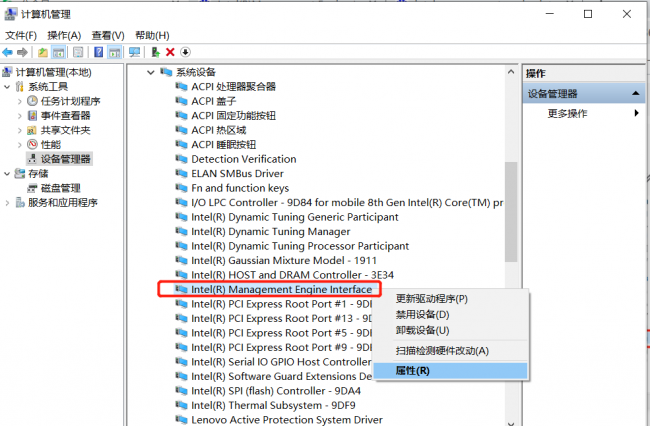Collapse the 设备管理器 actions section arrow
The height and width of the screenshot is (426, 650).
click(x=635, y=93)
